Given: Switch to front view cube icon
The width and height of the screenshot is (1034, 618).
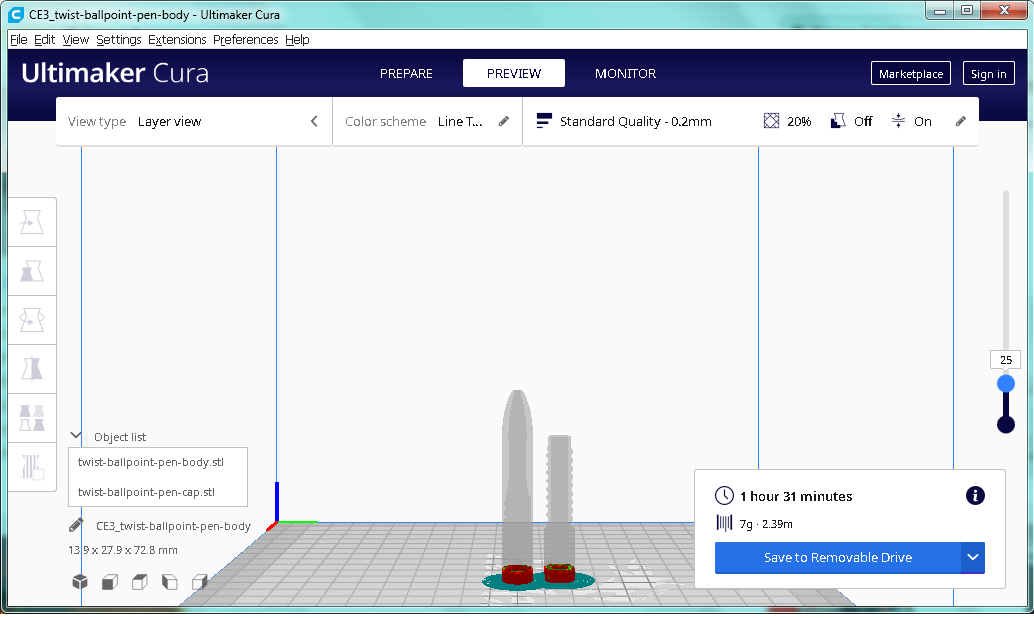Looking at the screenshot, I should (110, 582).
